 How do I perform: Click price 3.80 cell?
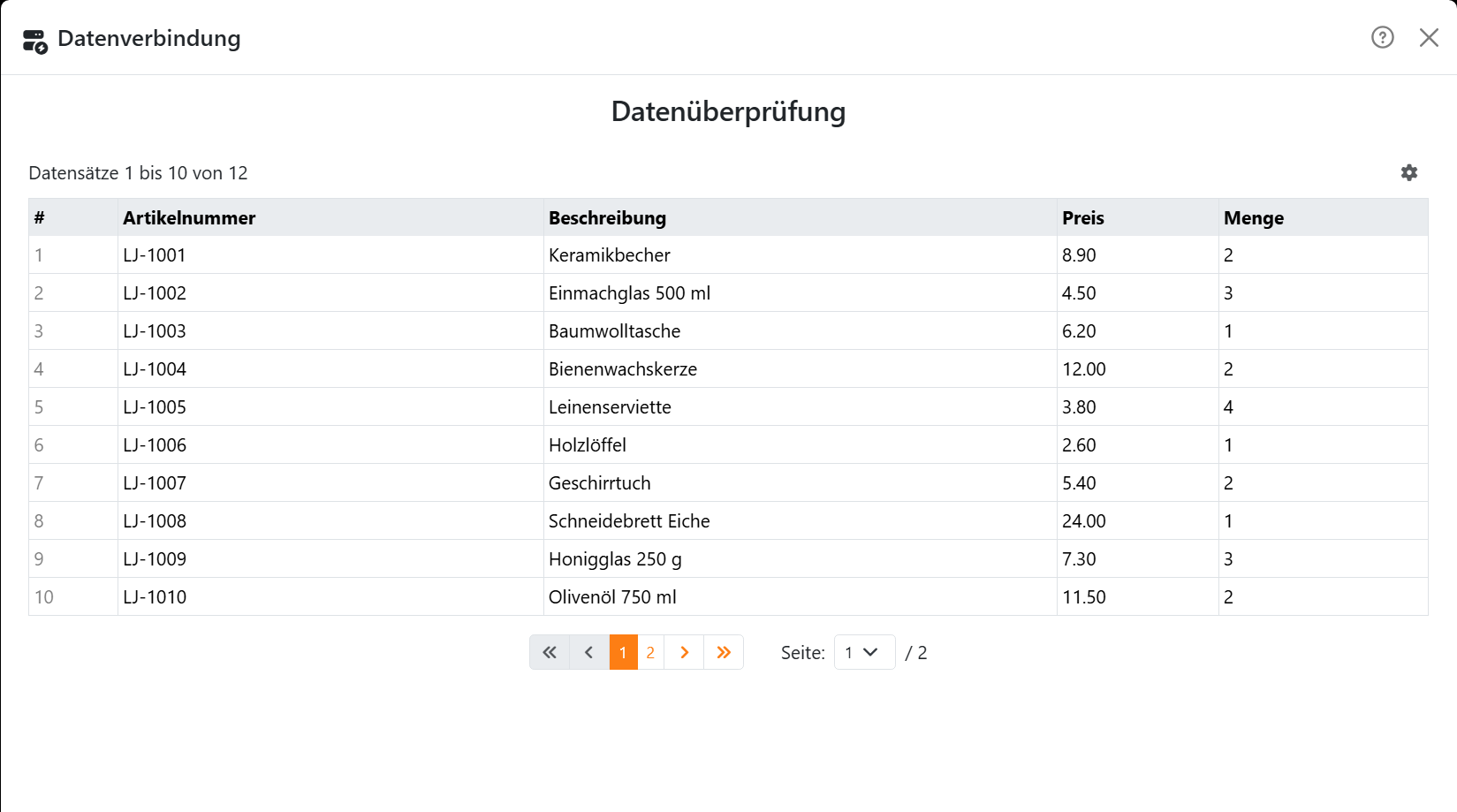[x=1138, y=407]
